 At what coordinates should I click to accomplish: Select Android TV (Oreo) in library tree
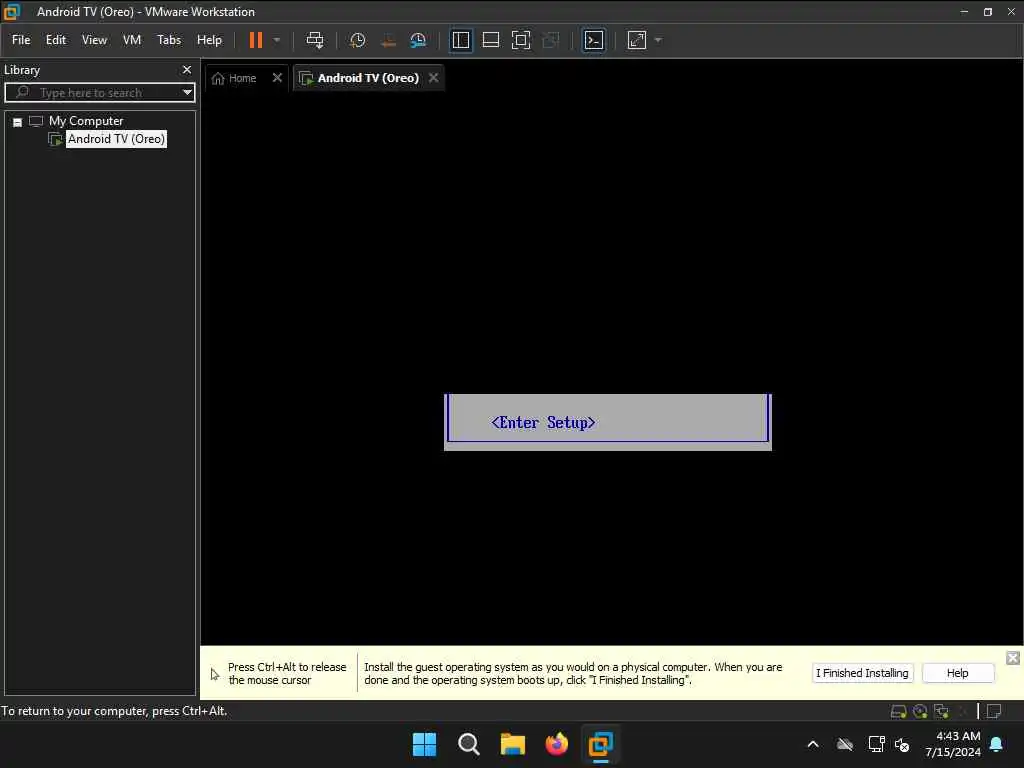(116, 139)
